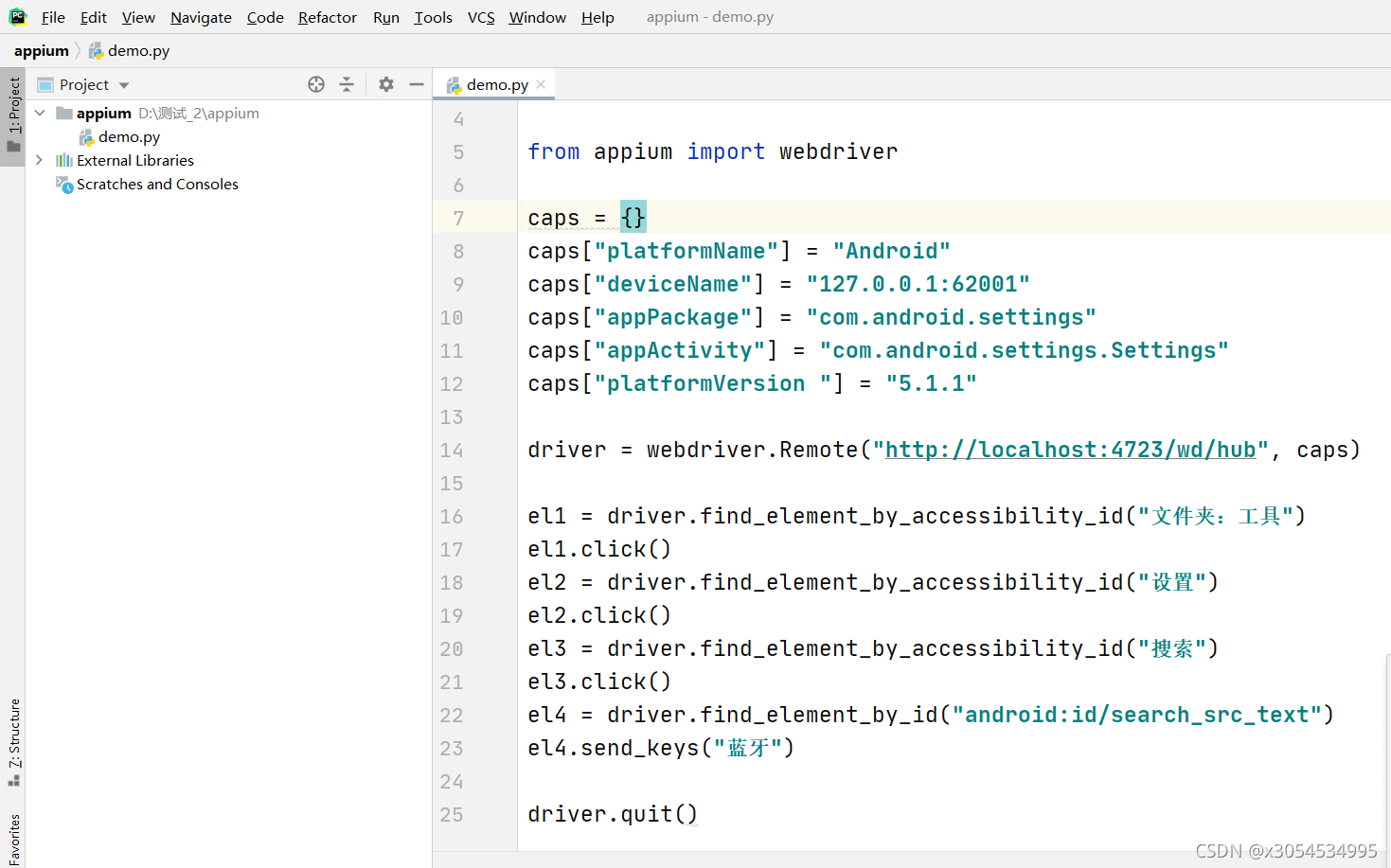The width and height of the screenshot is (1391, 868).
Task: Open the Tools menu
Action: pos(433,17)
